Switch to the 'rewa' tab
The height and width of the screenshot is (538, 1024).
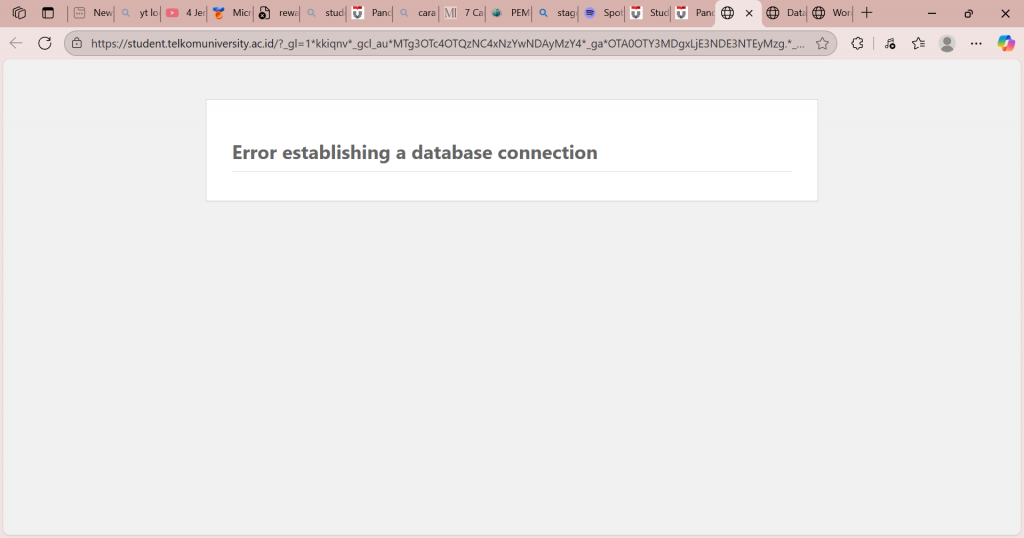[x=278, y=13]
